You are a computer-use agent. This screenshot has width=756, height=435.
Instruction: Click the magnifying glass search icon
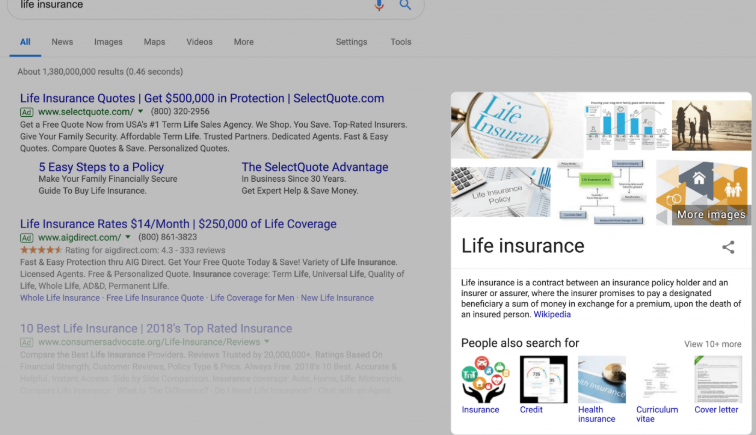pyautogui.click(x=405, y=5)
